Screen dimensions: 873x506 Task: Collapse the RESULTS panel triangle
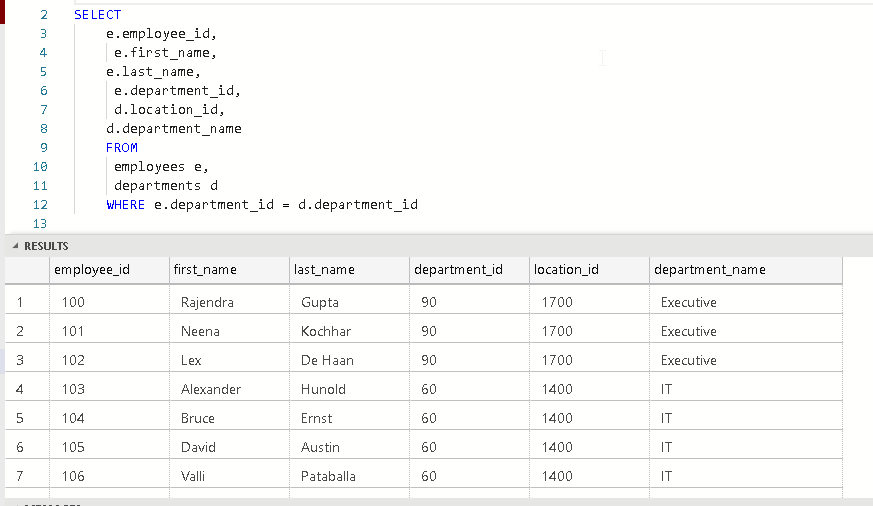tap(15, 246)
